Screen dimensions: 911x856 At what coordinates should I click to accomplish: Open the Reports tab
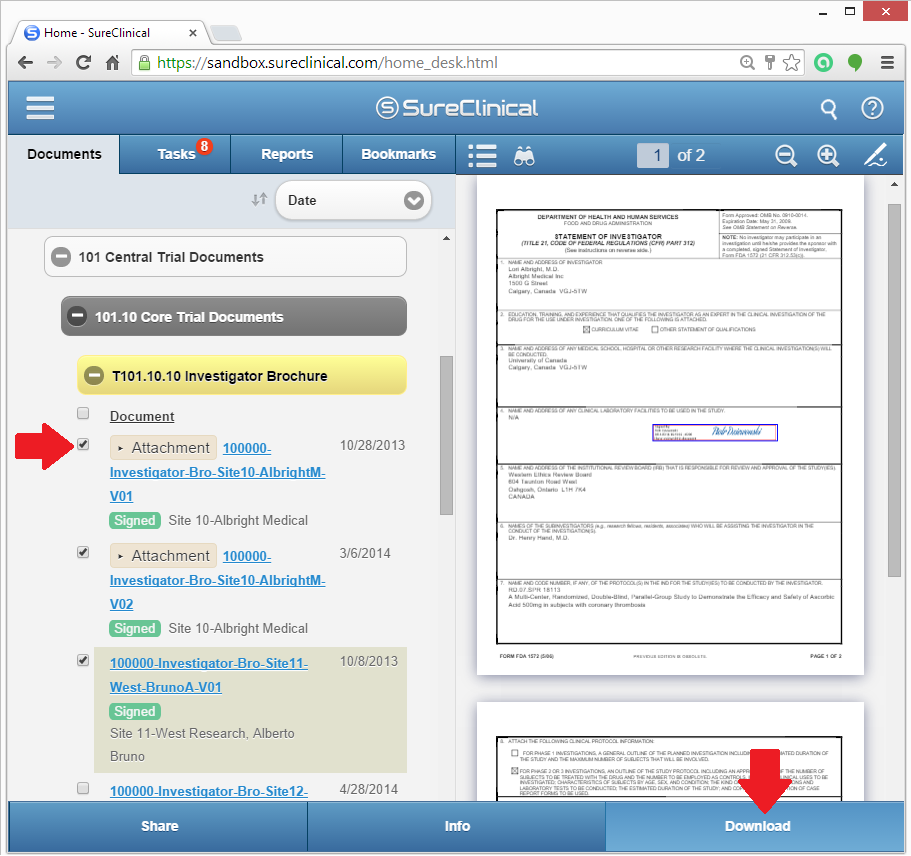[x=287, y=154]
